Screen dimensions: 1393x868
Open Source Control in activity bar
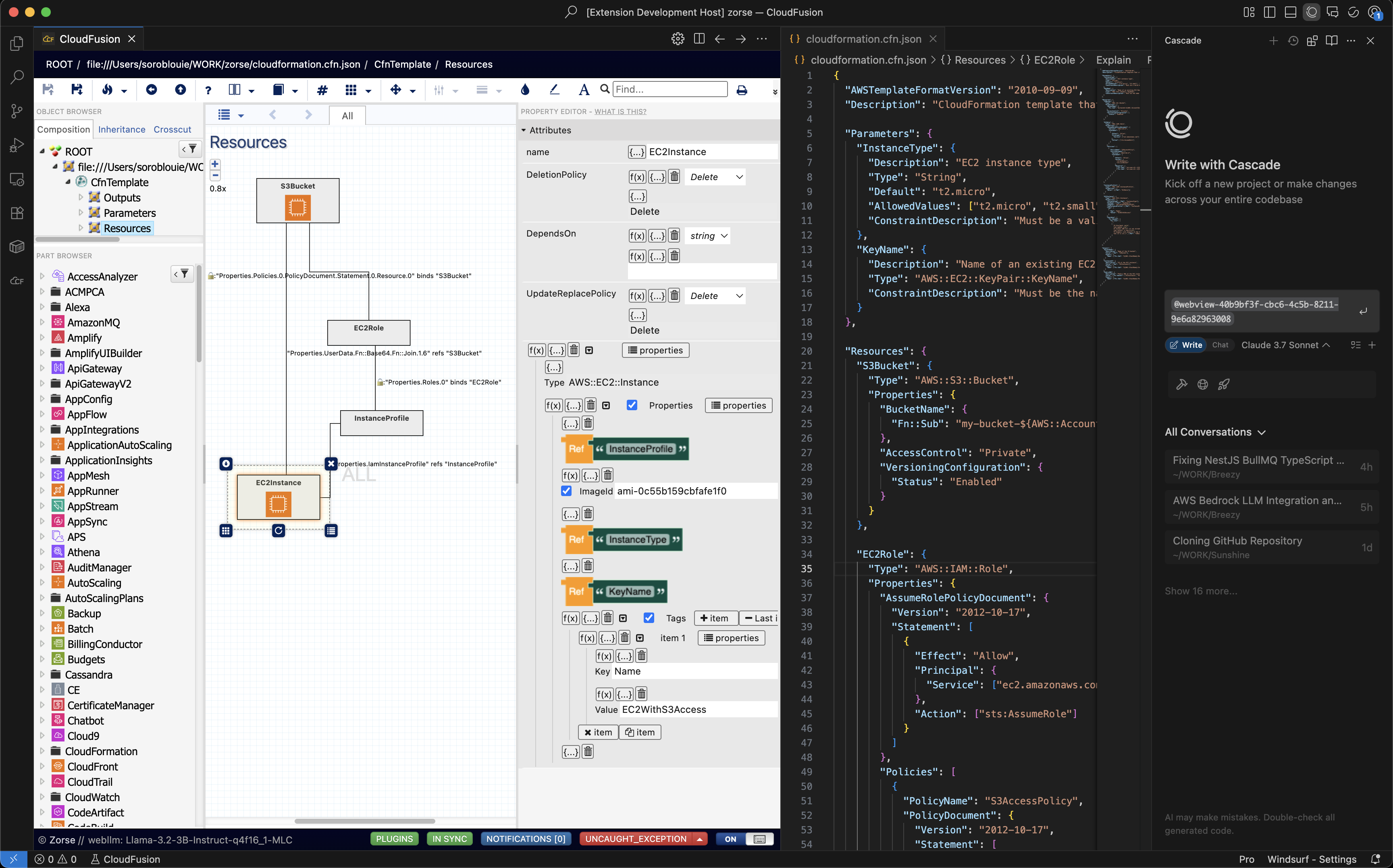[x=17, y=111]
